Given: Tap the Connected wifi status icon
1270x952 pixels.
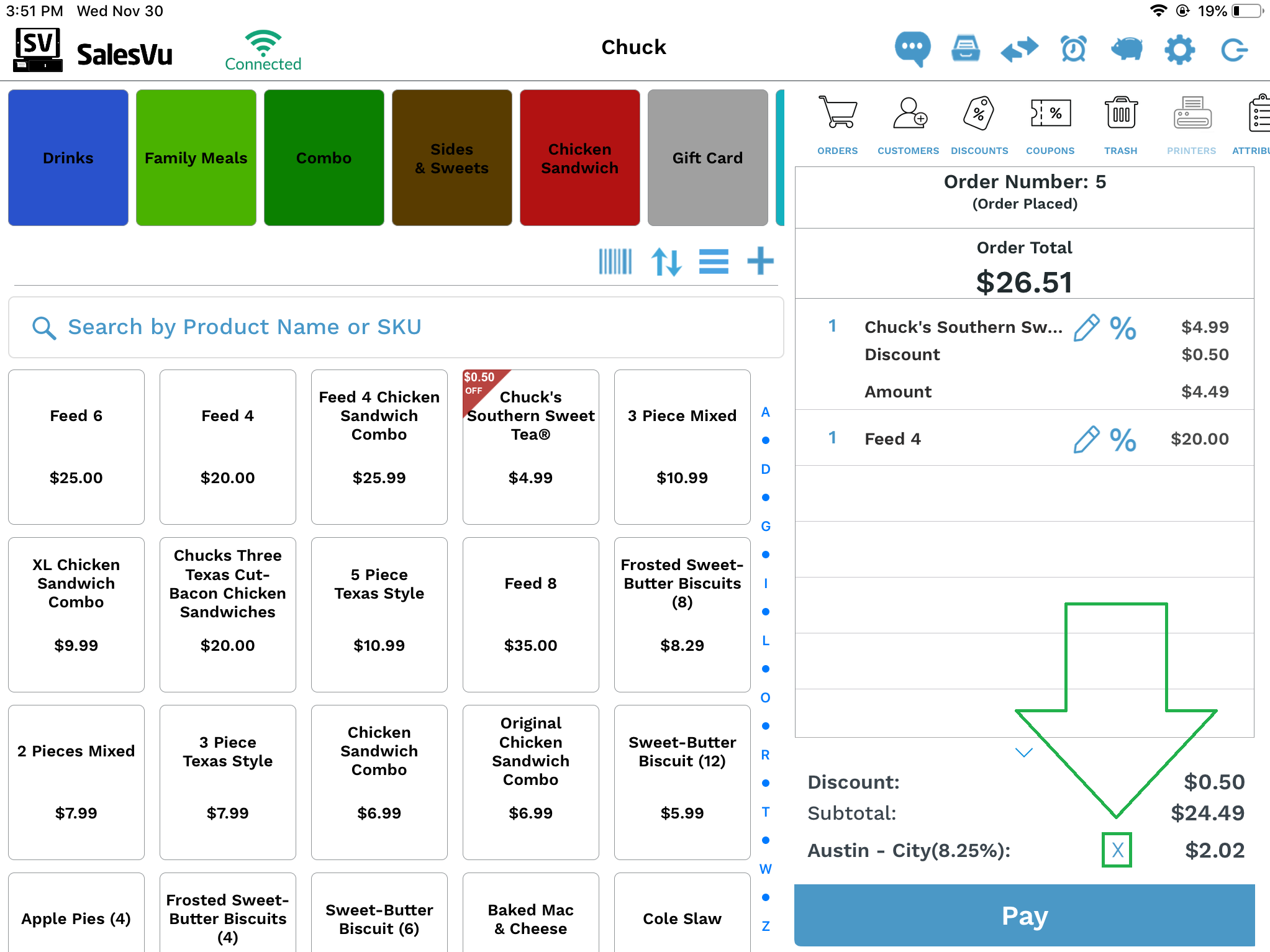Looking at the screenshot, I should 263,50.
